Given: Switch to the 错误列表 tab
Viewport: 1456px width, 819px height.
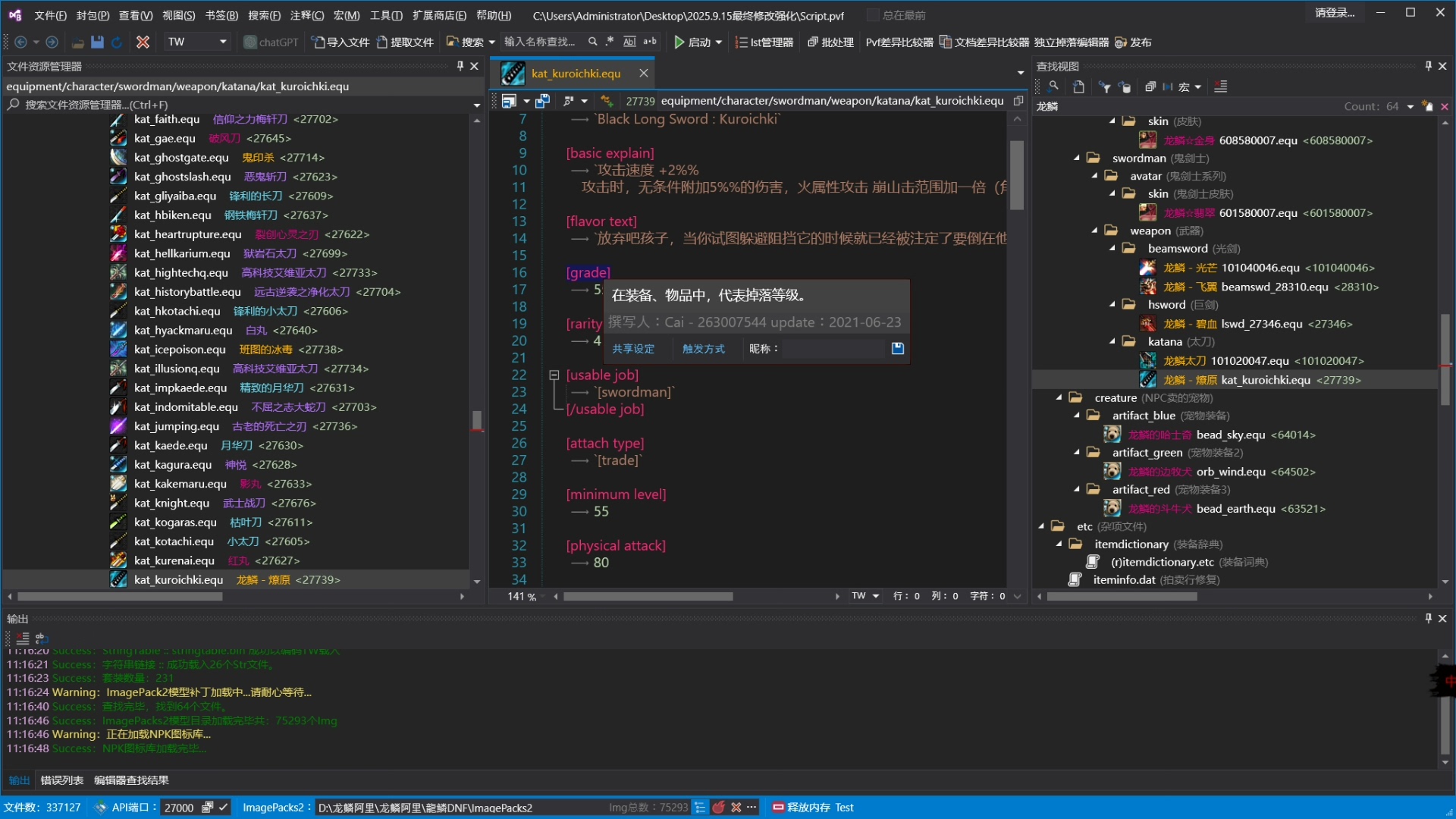Looking at the screenshot, I should [62, 780].
